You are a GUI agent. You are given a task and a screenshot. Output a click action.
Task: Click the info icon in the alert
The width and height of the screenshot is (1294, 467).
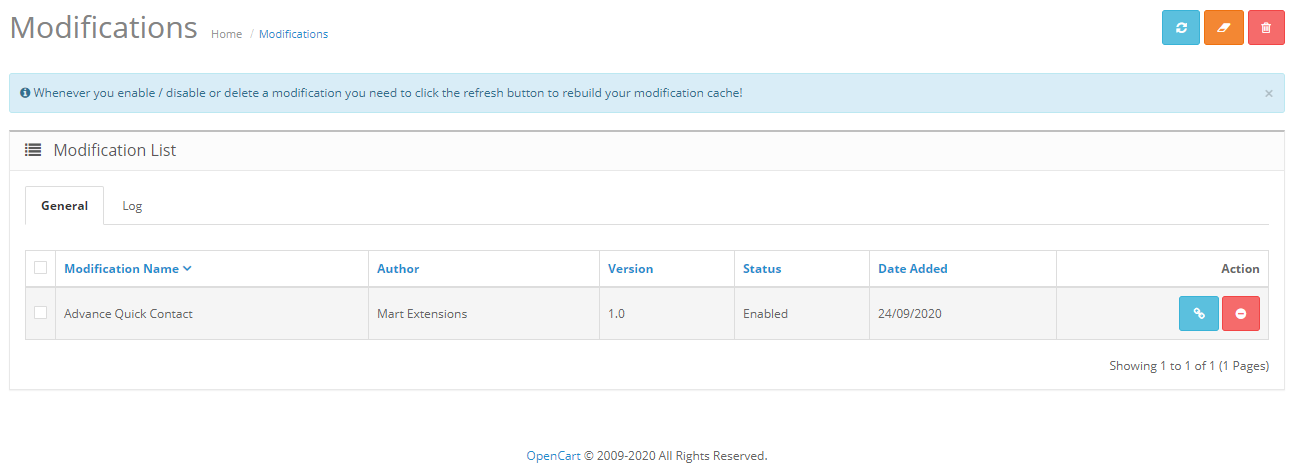[x=25, y=93]
